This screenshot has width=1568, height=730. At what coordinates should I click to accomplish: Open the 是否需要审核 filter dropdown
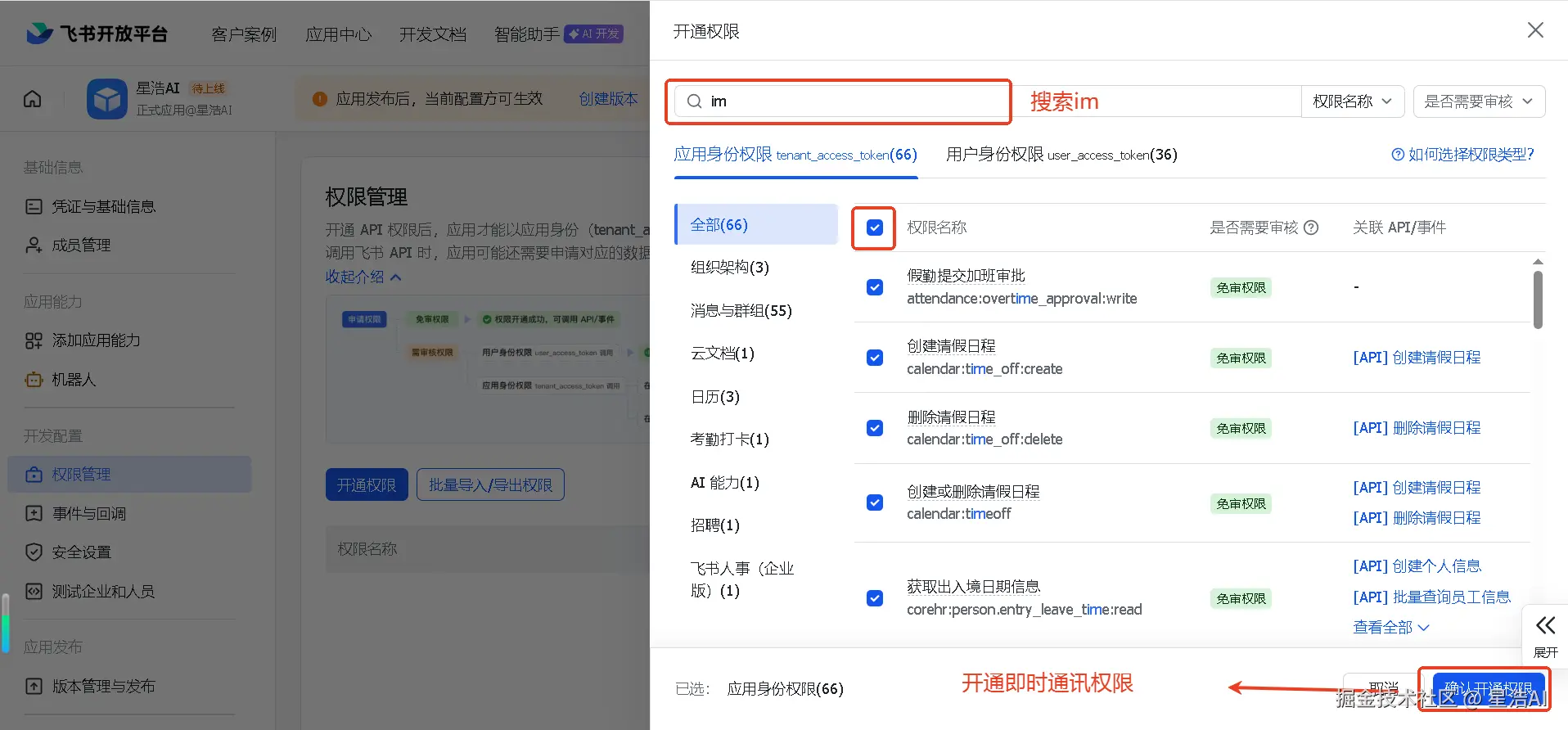pyautogui.click(x=1479, y=101)
